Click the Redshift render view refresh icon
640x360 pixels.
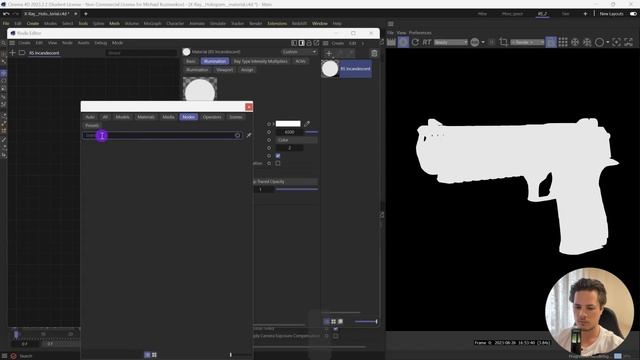(415, 42)
